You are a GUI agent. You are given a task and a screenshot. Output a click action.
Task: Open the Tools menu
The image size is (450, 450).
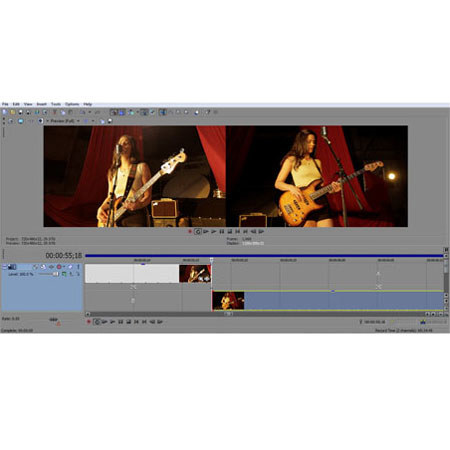click(56, 104)
